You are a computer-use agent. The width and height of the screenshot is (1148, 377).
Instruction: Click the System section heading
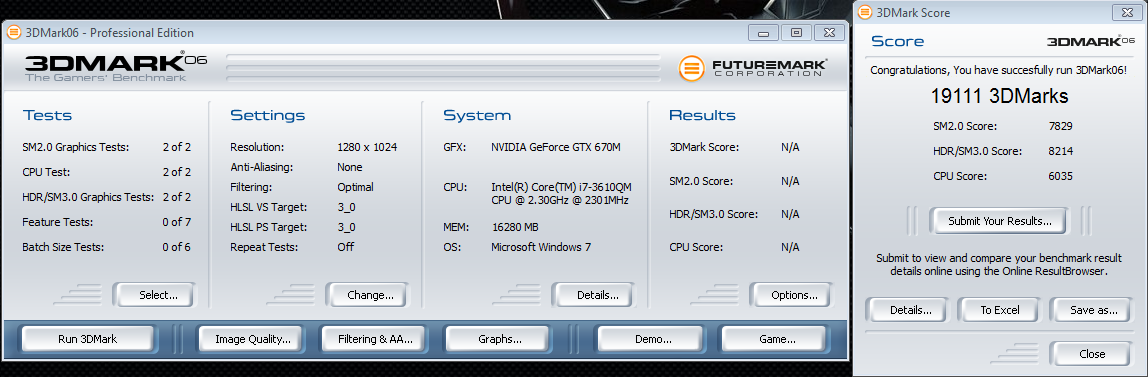click(477, 116)
